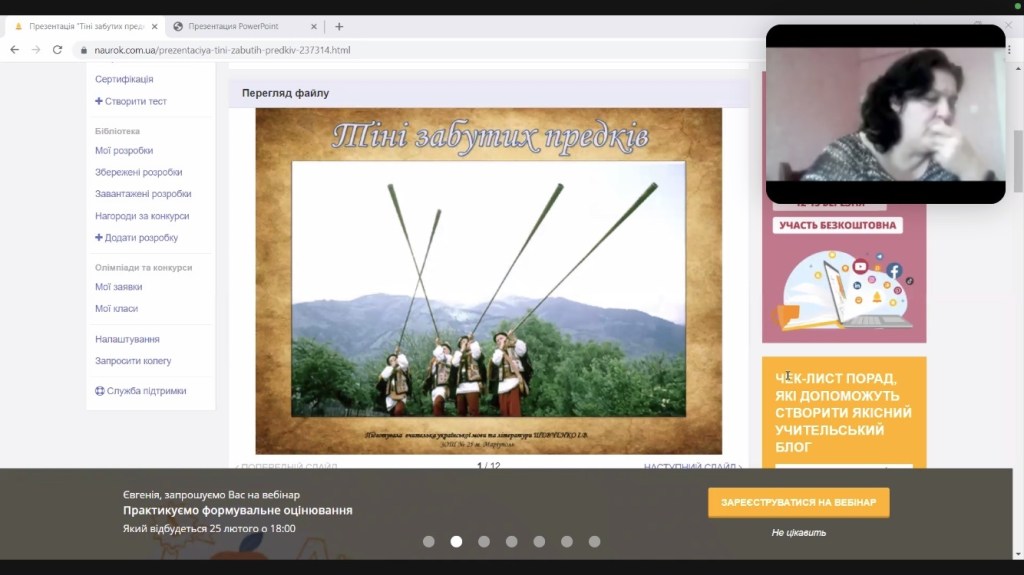Open a new browser tab
1024x575 pixels.
coord(339,26)
